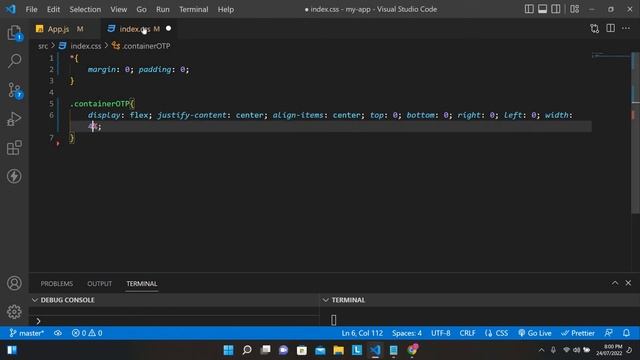Image resolution: width=640 pixels, height=360 pixels.
Task: Click line number 5 in the gutter
Action: click(51, 104)
